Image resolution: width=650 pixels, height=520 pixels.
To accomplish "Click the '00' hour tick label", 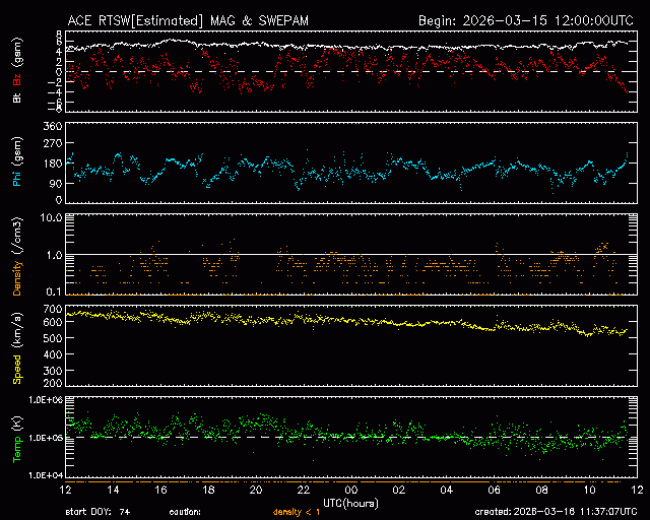I will 351,490.
